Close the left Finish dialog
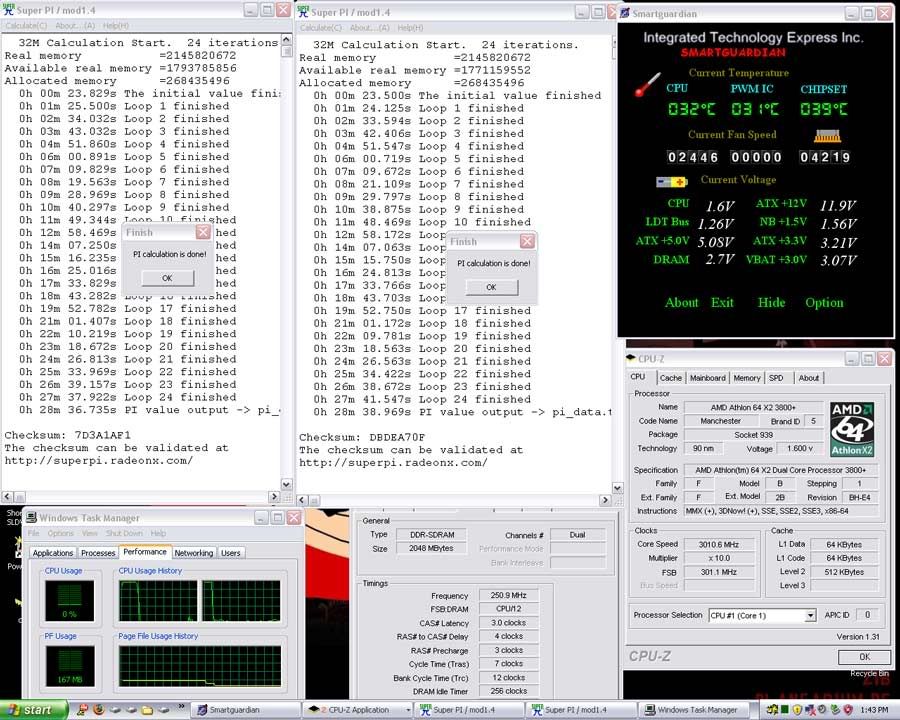 (203, 232)
